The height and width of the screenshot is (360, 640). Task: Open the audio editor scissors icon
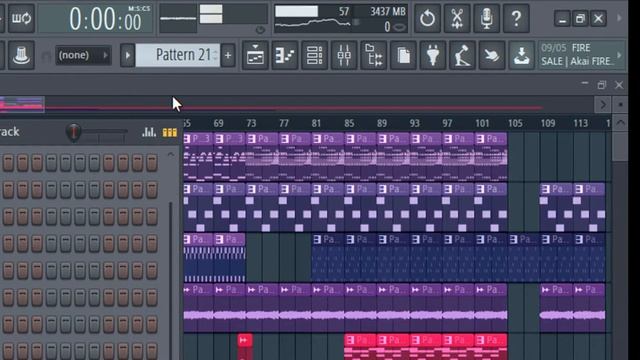457,18
